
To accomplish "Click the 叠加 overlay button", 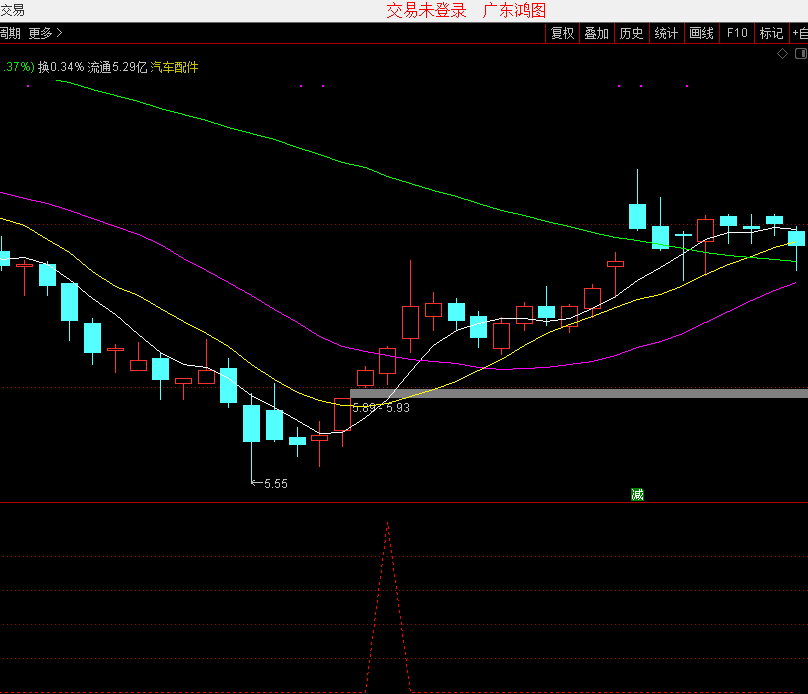I will pyautogui.click(x=596, y=33).
